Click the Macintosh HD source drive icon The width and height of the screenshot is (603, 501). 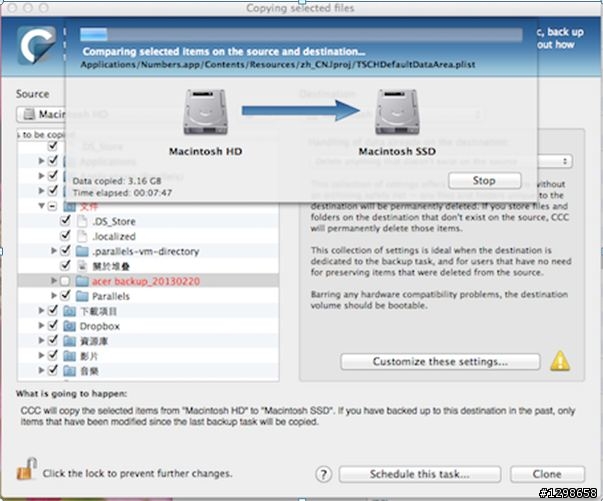click(x=205, y=112)
